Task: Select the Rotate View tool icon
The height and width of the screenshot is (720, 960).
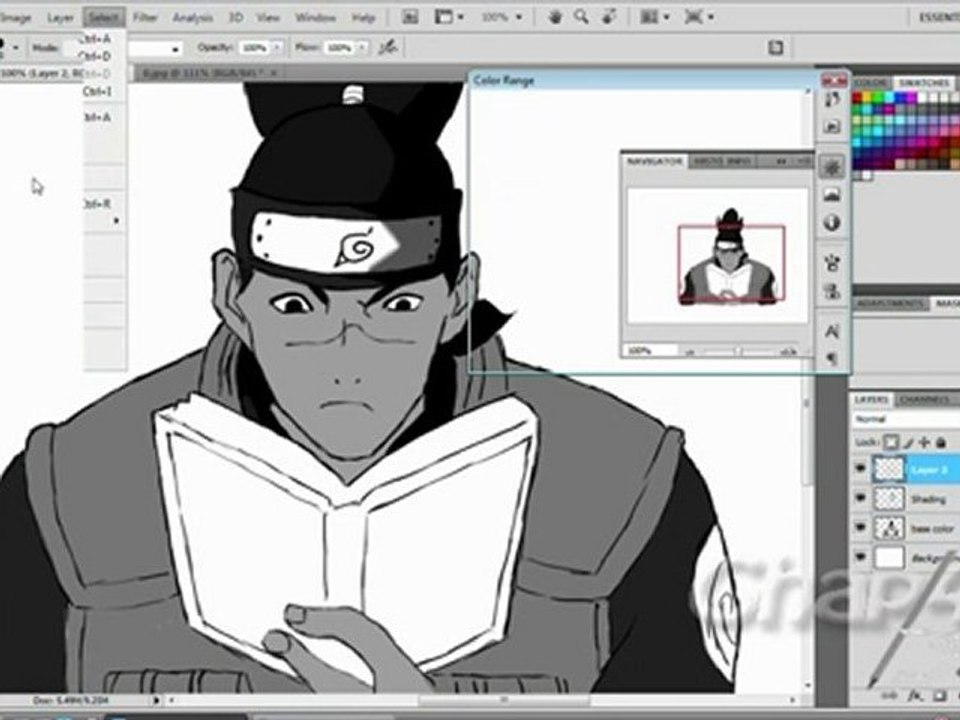Action: pyautogui.click(x=609, y=17)
